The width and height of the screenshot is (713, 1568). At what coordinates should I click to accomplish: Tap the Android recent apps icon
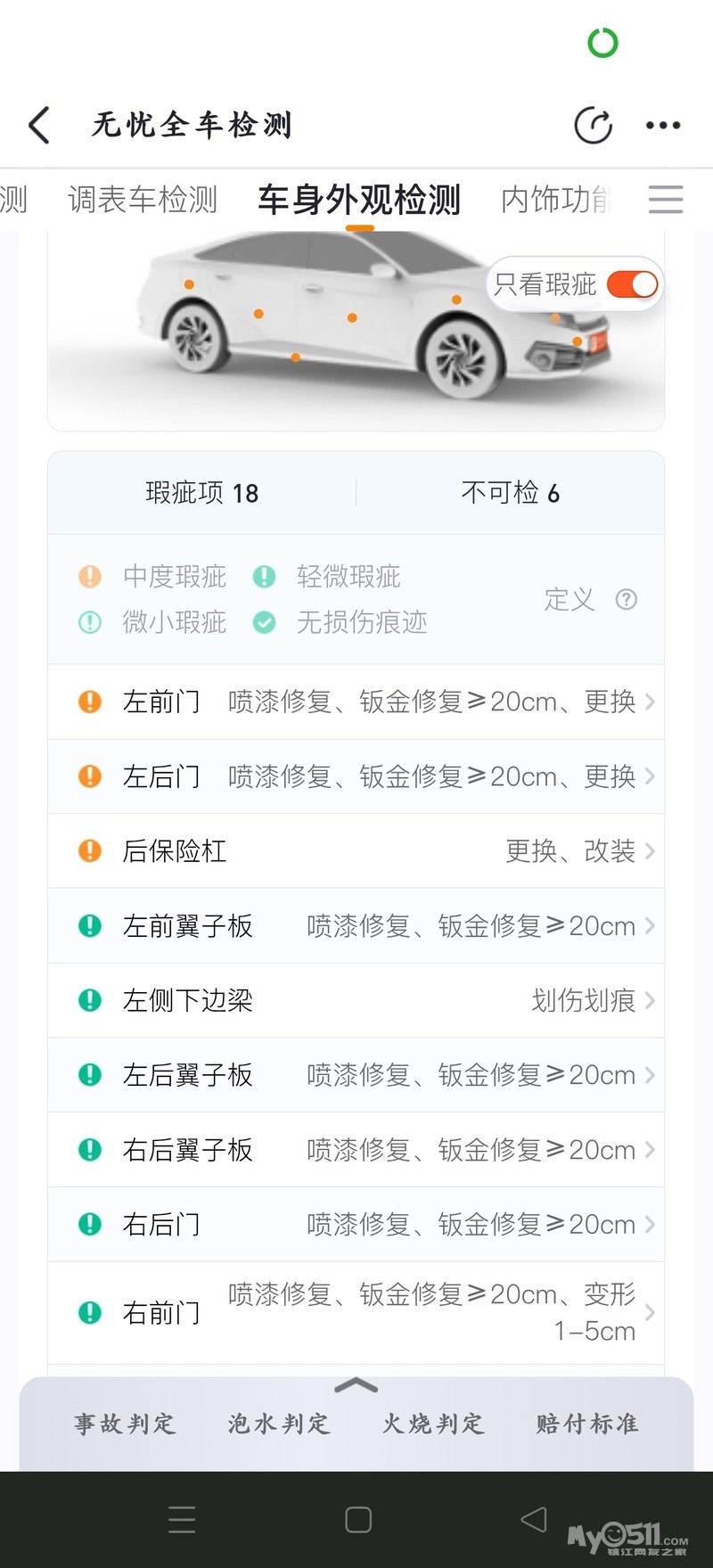pos(182,1519)
